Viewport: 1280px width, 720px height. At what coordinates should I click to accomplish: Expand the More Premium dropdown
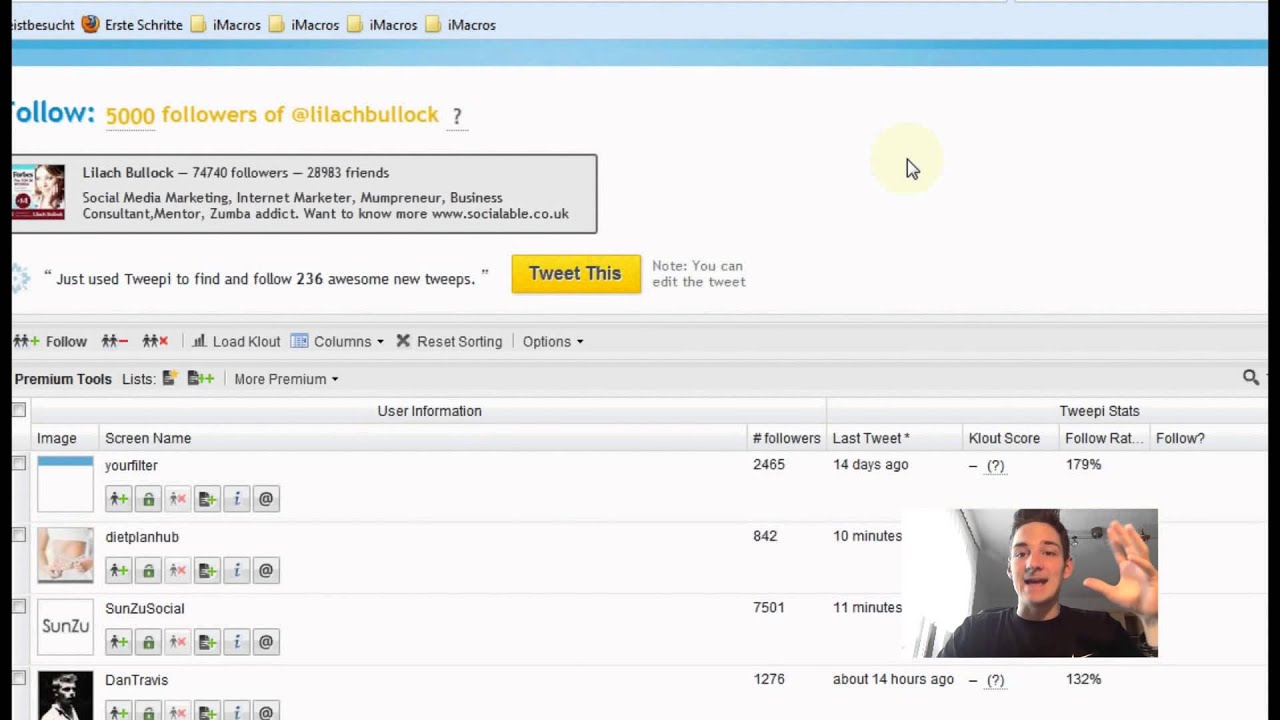pos(286,379)
